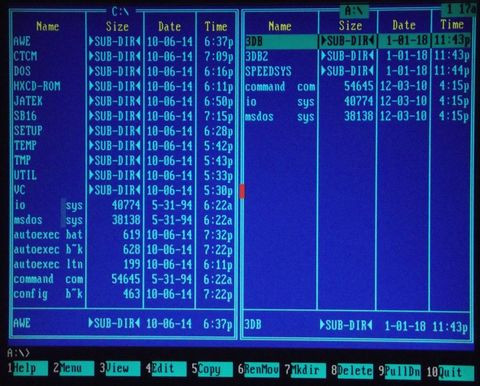
Task: Click 1-01-18 date of 3DB2 row
Action: pyautogui.click(x=407, y=56)
